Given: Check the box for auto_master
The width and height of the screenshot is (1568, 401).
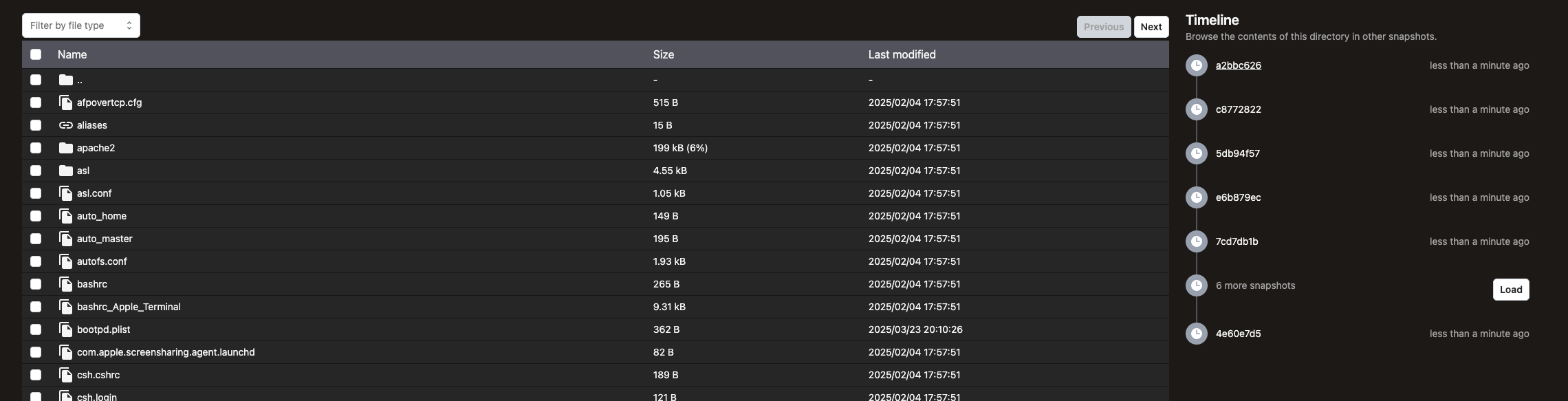Looking at the screenshot, I should (x=36, y=239).
